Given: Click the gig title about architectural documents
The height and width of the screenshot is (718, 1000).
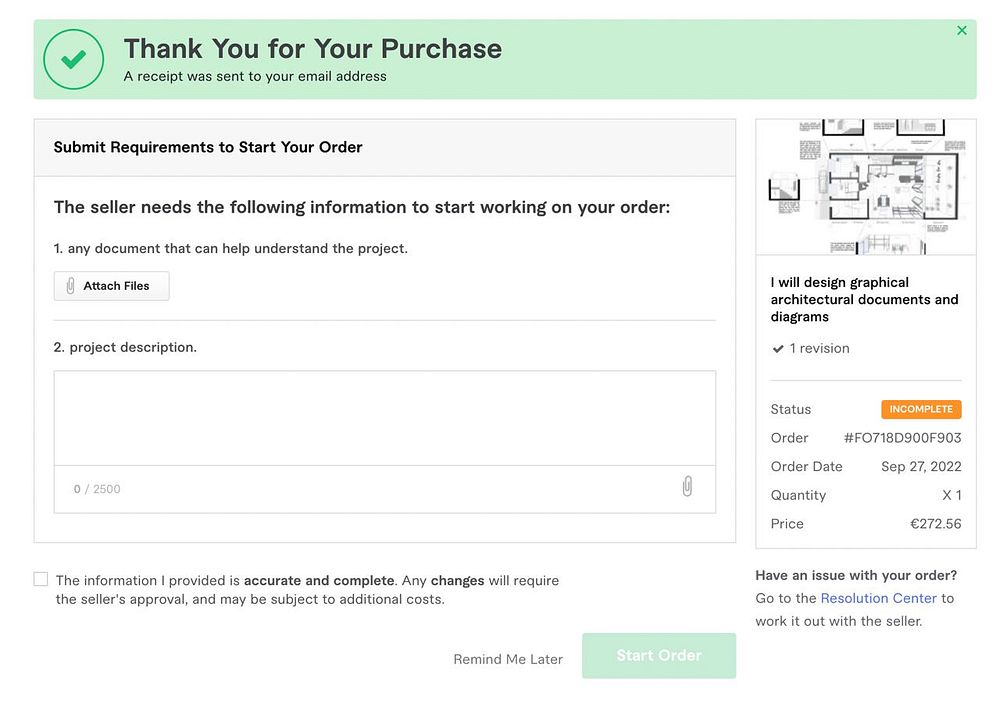Looking at the screenshot, I should click(864, 299).
